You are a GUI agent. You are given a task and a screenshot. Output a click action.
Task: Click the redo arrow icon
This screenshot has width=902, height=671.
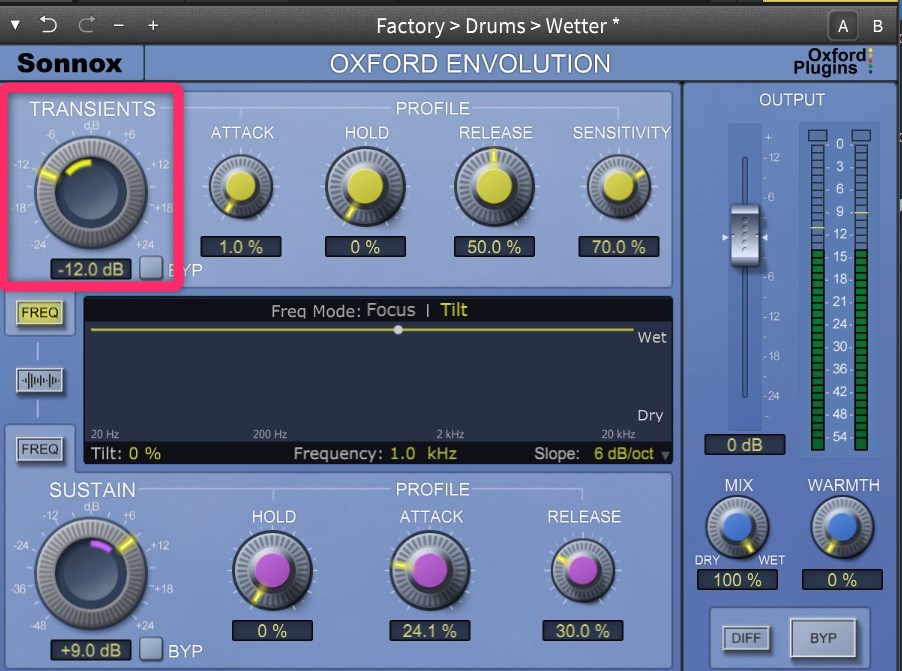pos(86,25)
